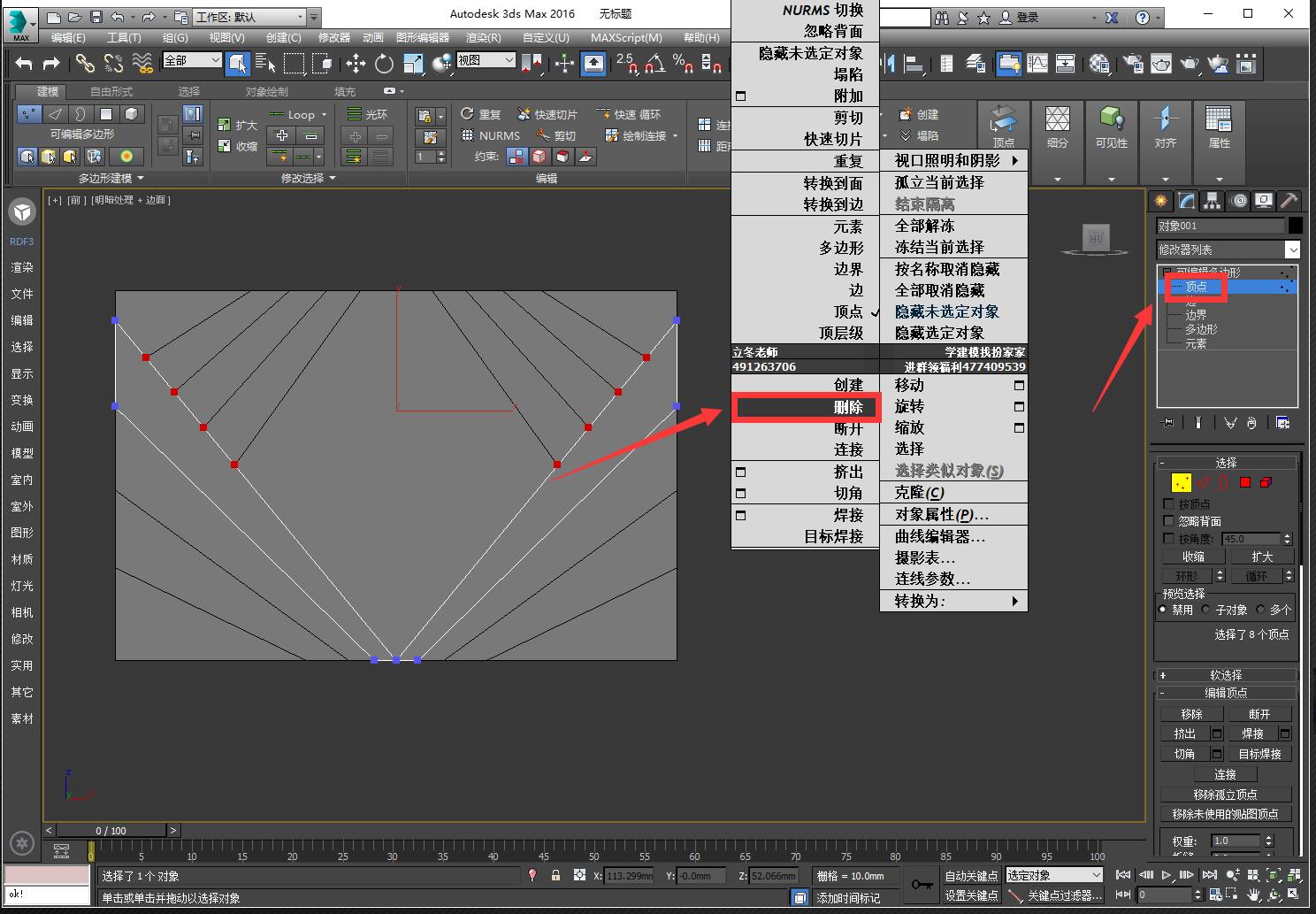
Task: Enable the 忽略背面 checkbox in selection rollout
Action: [1168, 521]
